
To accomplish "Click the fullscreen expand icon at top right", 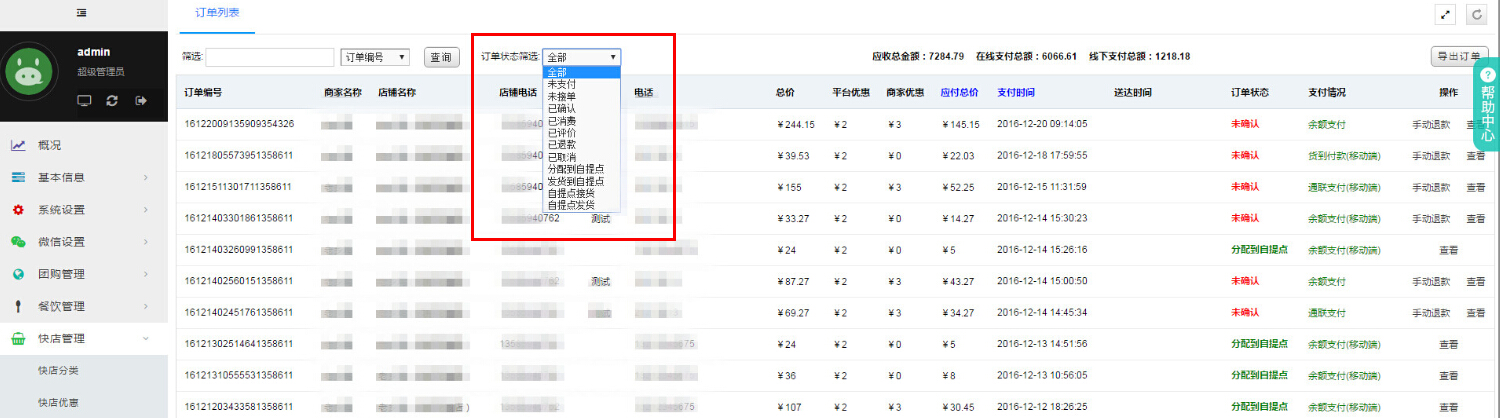I will click(1445, 14).
